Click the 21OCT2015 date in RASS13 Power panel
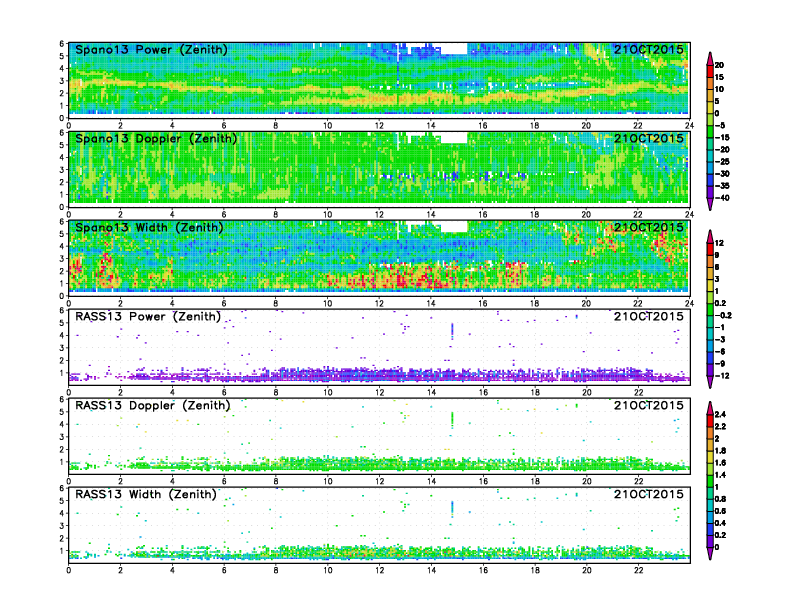 click(649, 316)
